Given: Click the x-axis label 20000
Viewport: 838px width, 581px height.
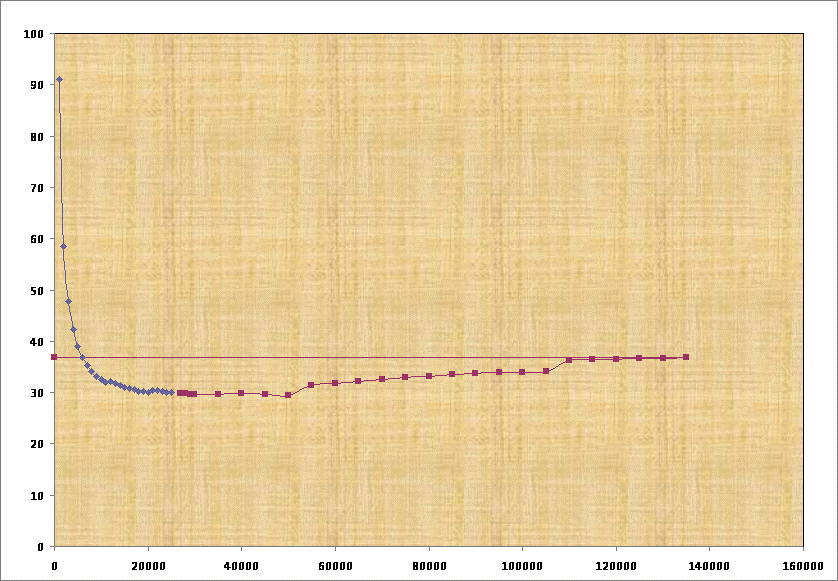Looking at the screenshot, I should click(148, 566).
